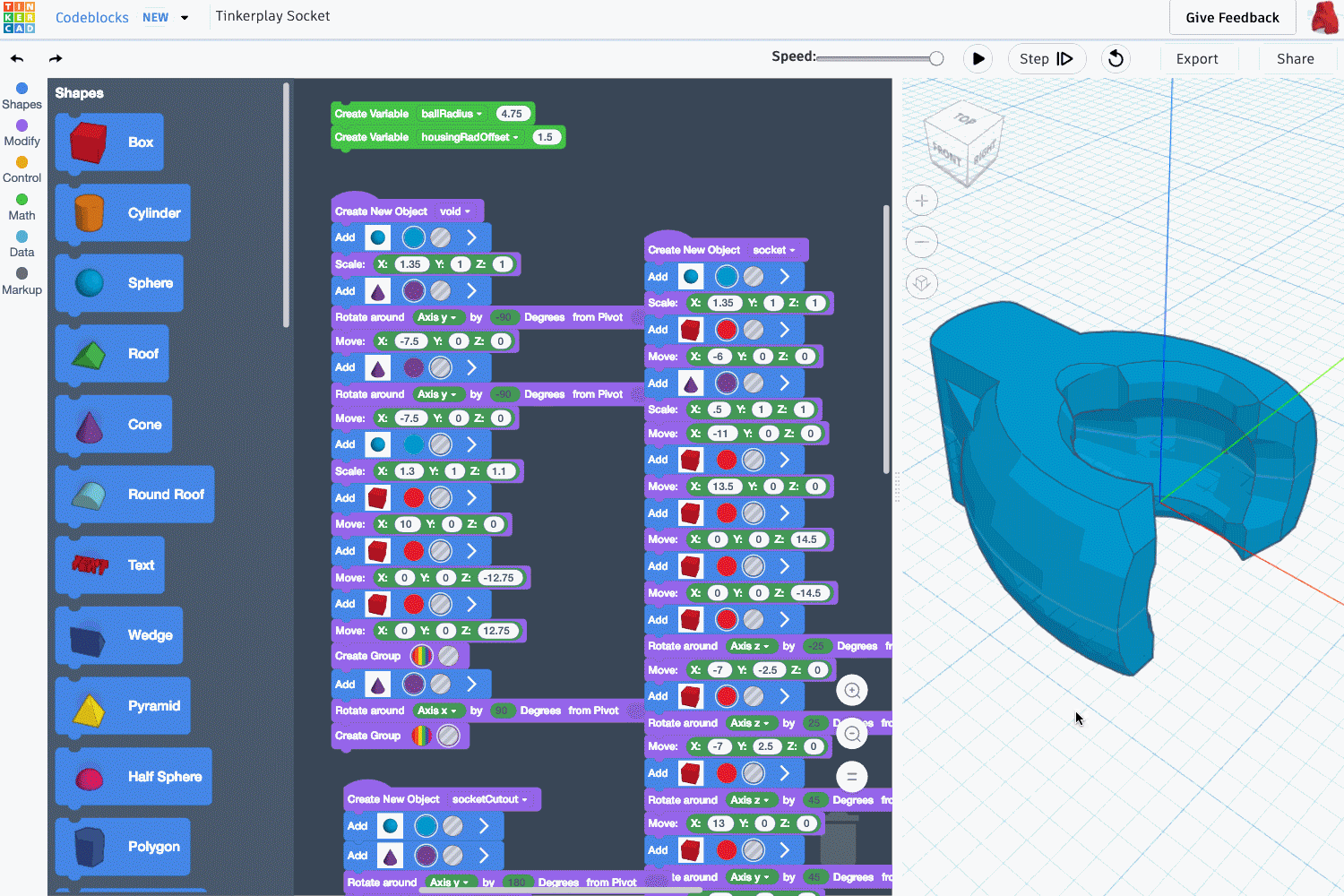Edit the housingRadOffset value 1.5

coord(545,137)
